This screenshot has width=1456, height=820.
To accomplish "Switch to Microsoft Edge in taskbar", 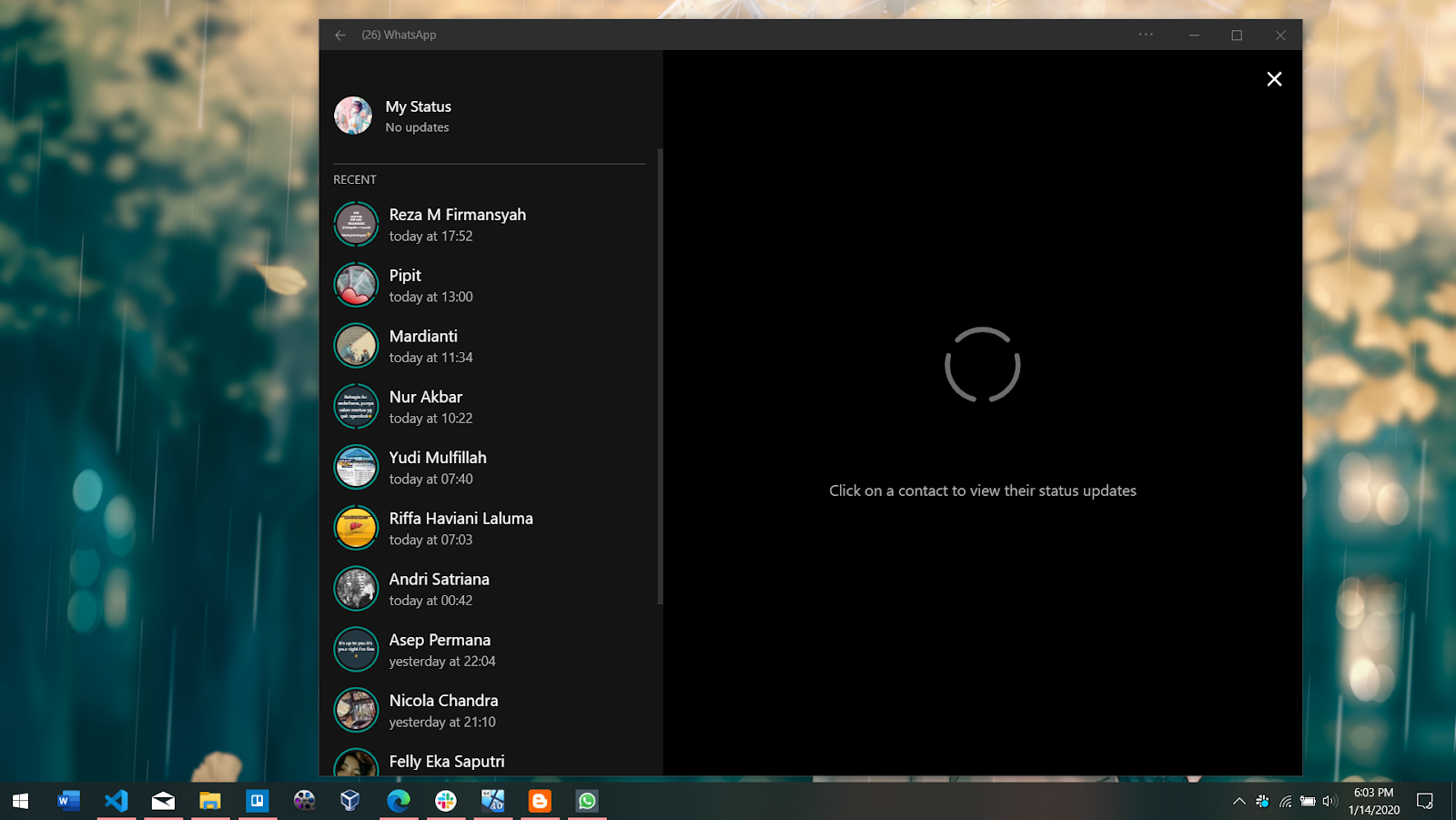I will [399, 801].
